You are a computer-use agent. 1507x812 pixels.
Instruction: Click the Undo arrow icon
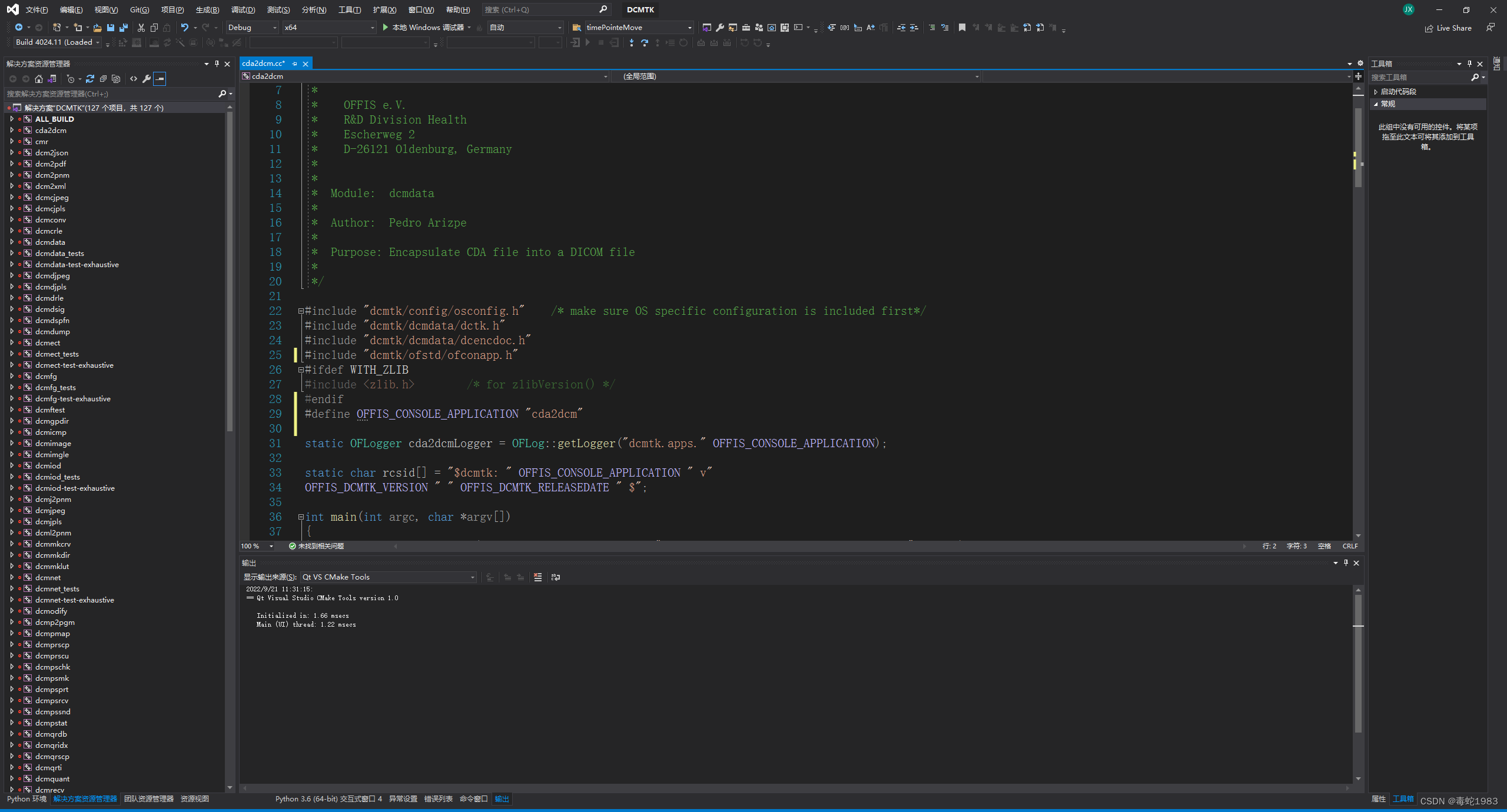(184, 28)
